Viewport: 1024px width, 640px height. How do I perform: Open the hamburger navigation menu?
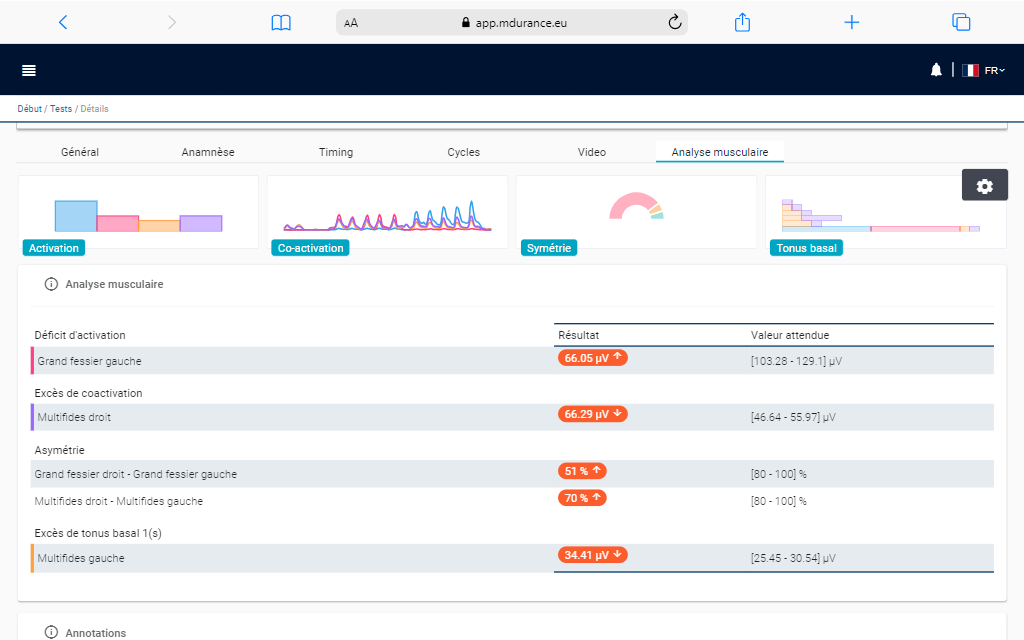click(x=29, y=70)
